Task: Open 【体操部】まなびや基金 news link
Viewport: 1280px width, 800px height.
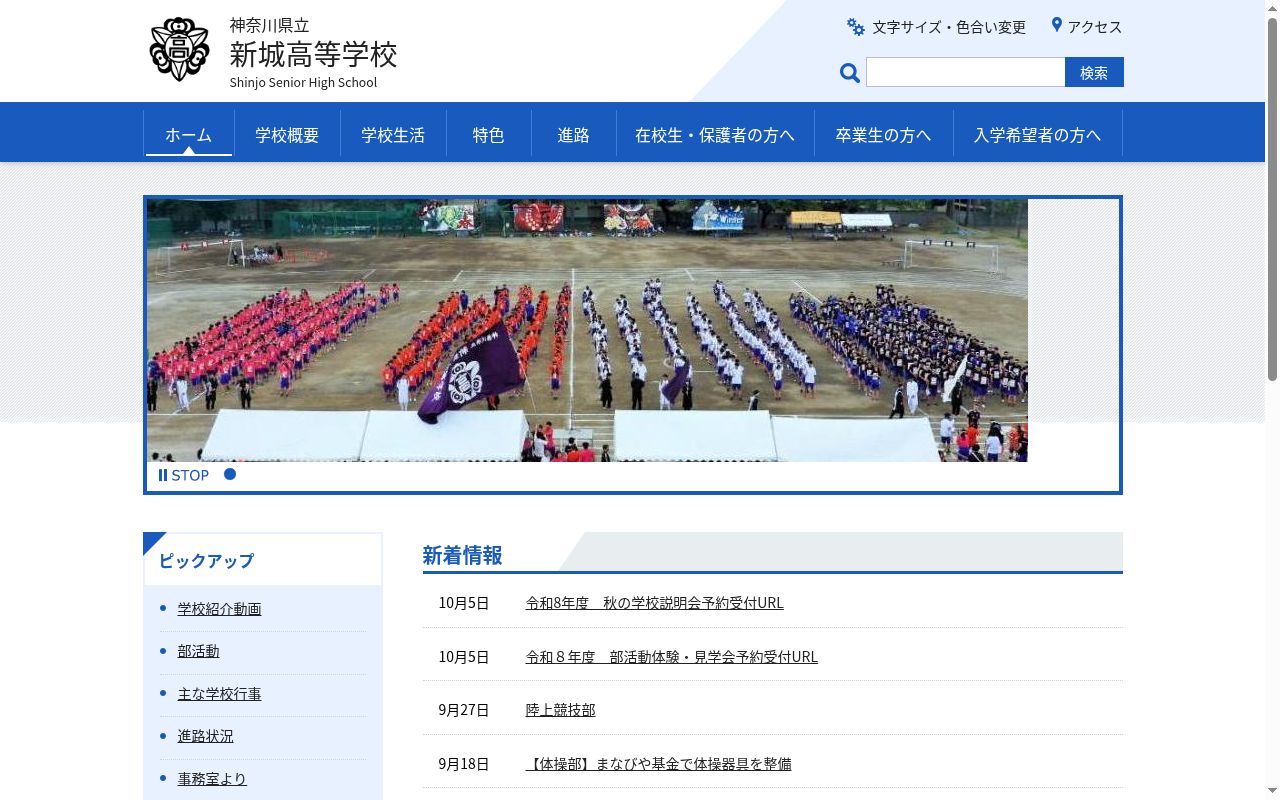Action: [x=658, y=763]
